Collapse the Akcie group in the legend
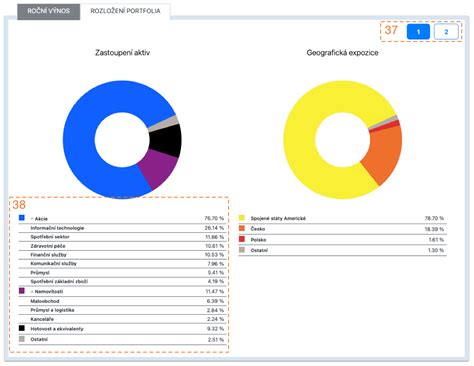Image resolution: width=474 pixels, height=366 pixels. (x=32, y=219)
